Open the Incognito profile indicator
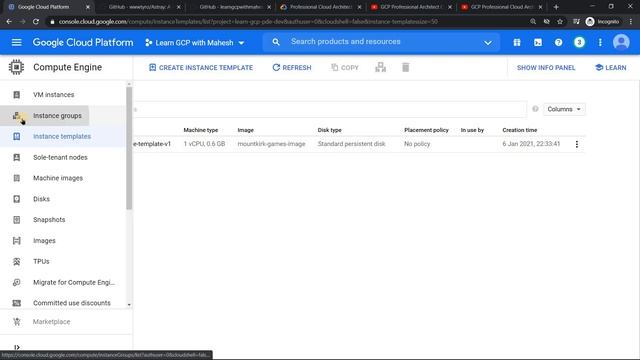The width and height of the screenshot is (640, 360). pos(602,22)
